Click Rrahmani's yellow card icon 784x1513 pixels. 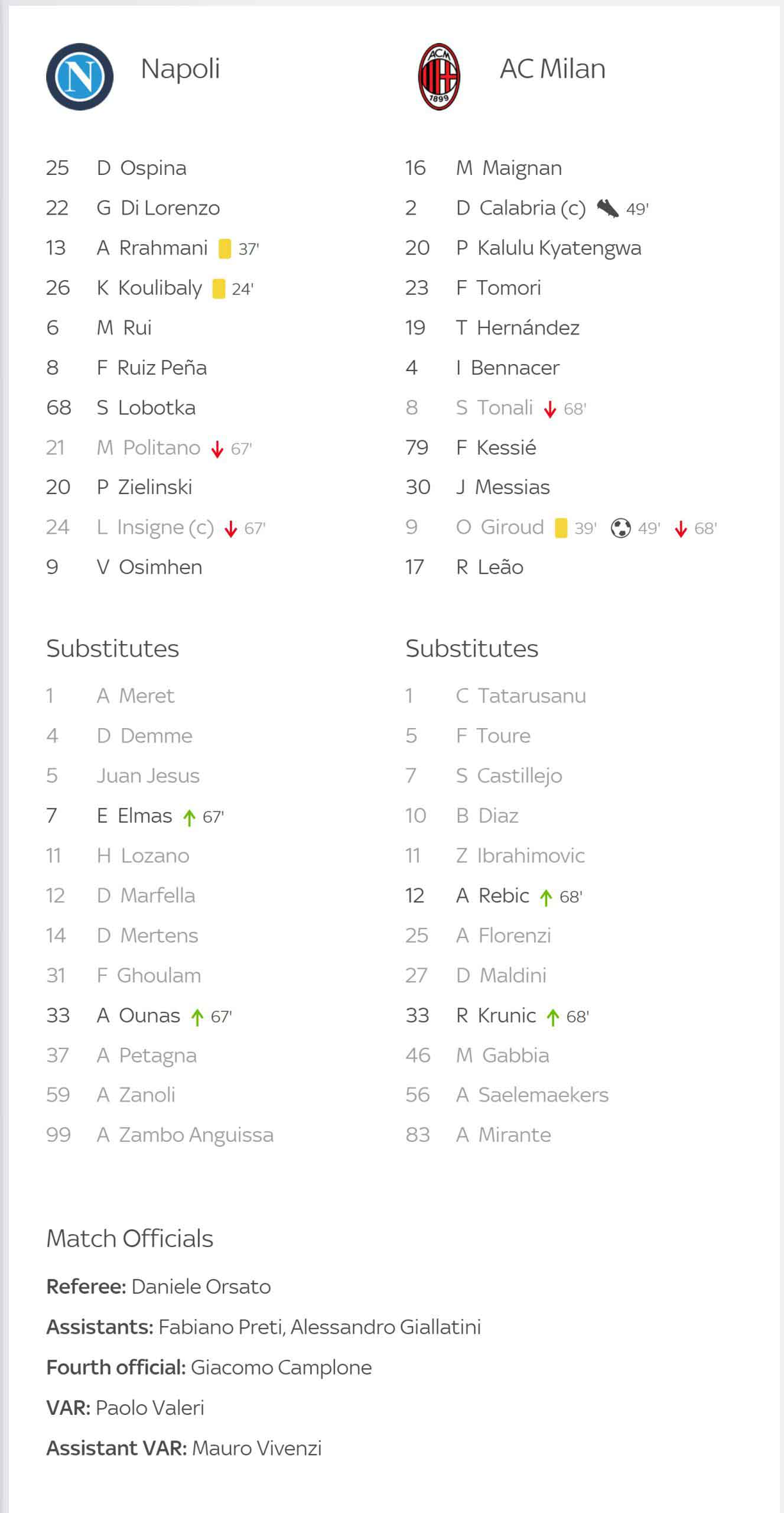pyautogui.click(x=225, y=249)
